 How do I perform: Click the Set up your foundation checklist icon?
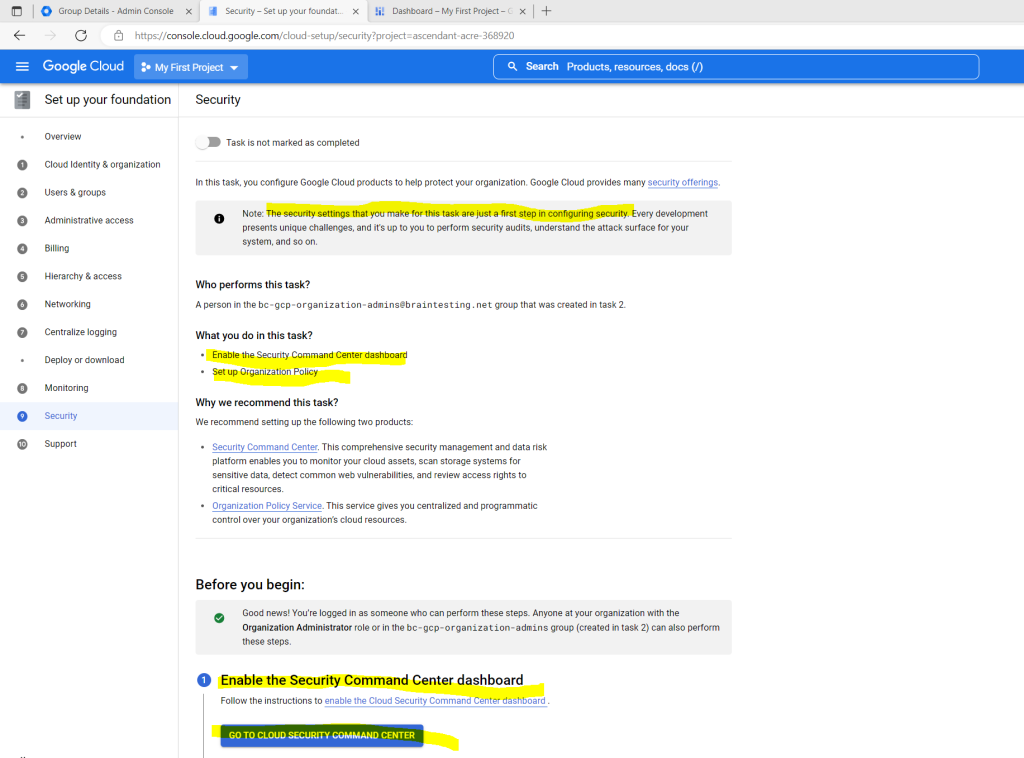(22, 100)
